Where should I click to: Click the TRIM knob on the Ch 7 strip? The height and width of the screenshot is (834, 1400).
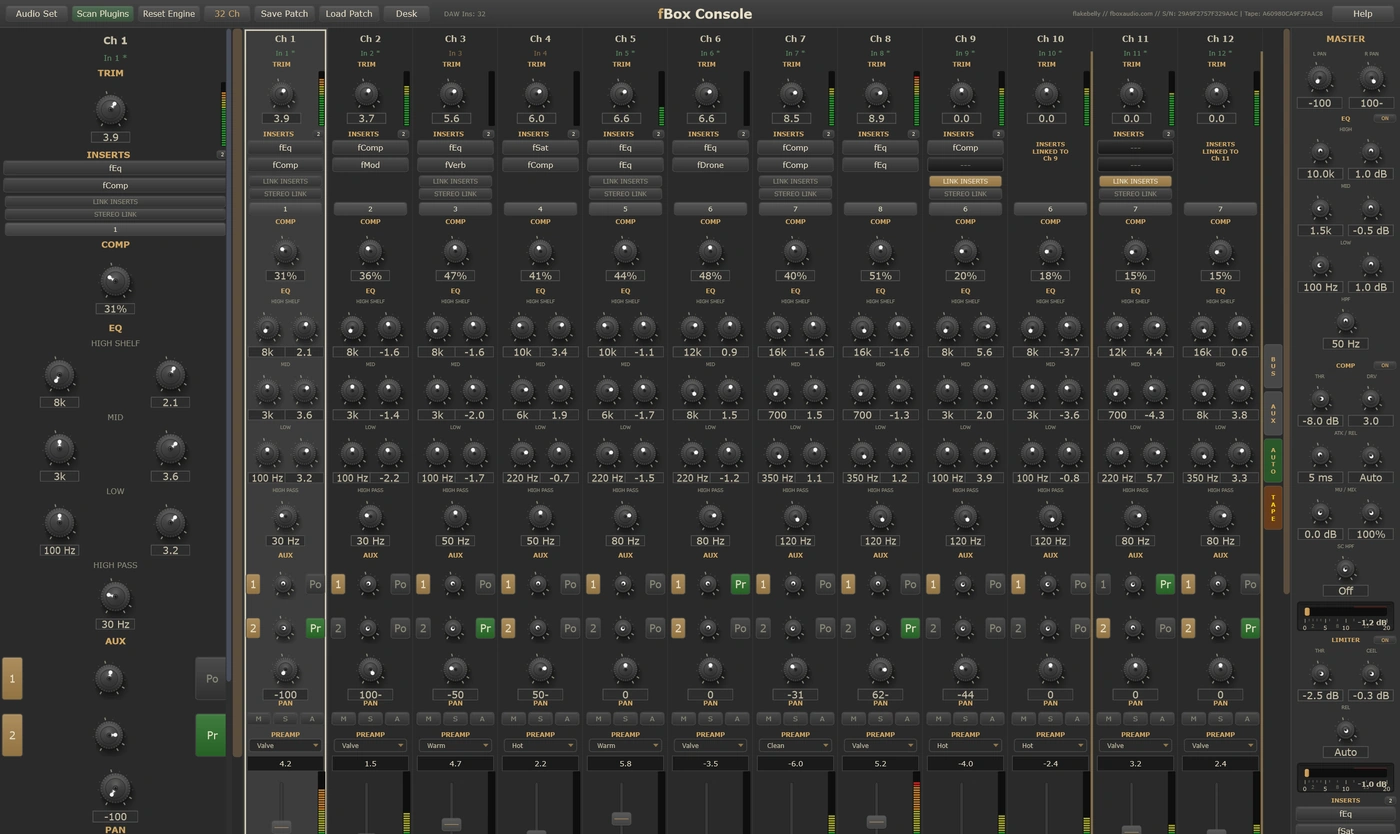pyautogui.click(x=792, y=94)
